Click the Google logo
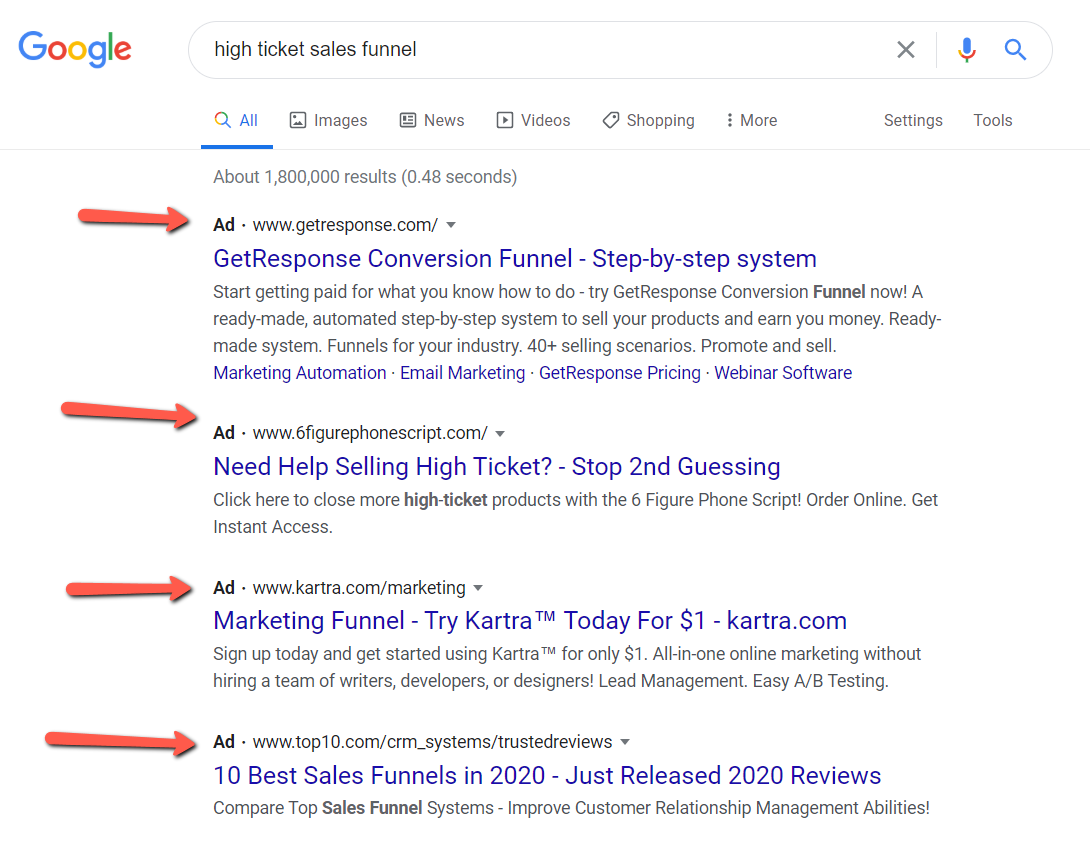The height and width of the screenshot is (847, 1090). [75, 49]
